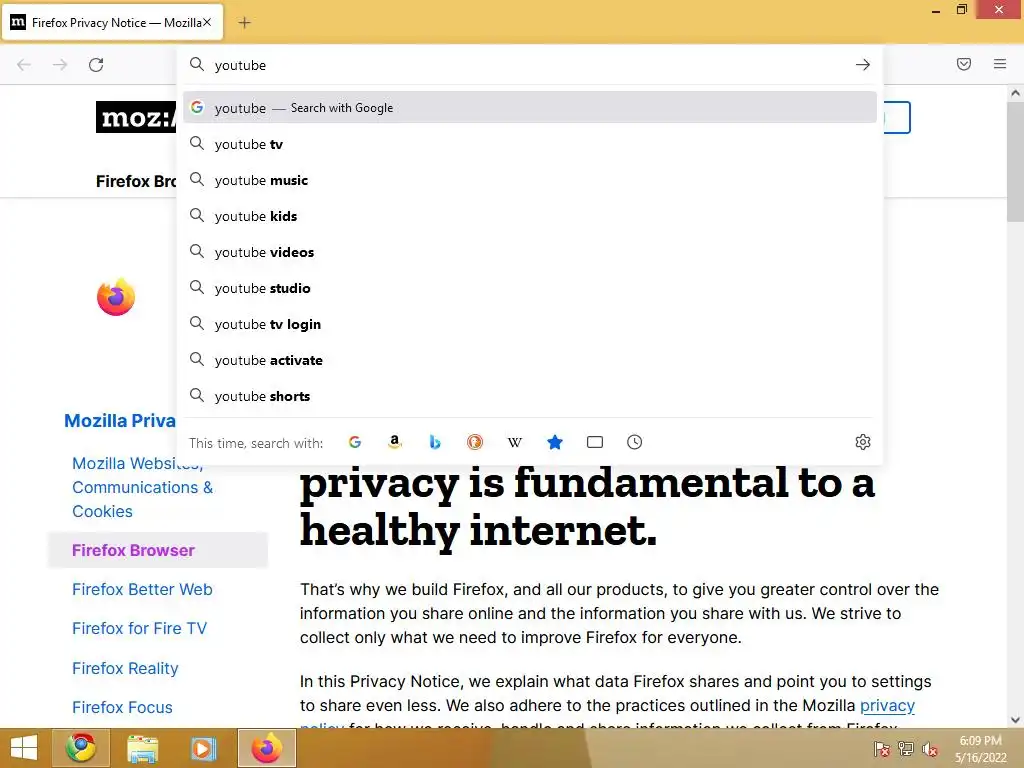Open the Firefox Browser sidebar link
The image size is (1024, 768).
click(x=133, y=551)
